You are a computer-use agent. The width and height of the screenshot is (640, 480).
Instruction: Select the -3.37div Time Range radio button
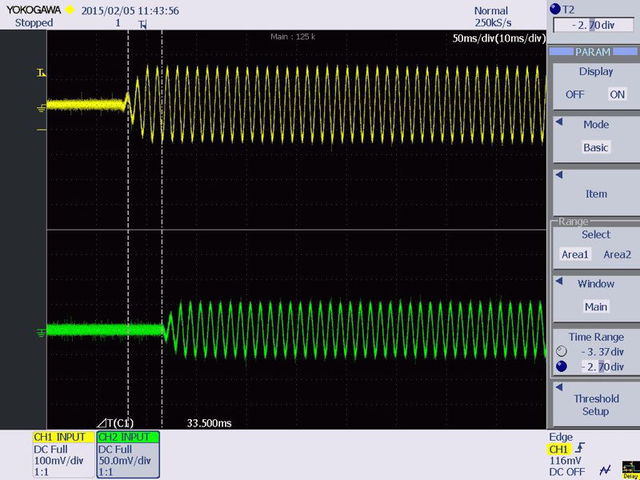click(x=560, y=352)
